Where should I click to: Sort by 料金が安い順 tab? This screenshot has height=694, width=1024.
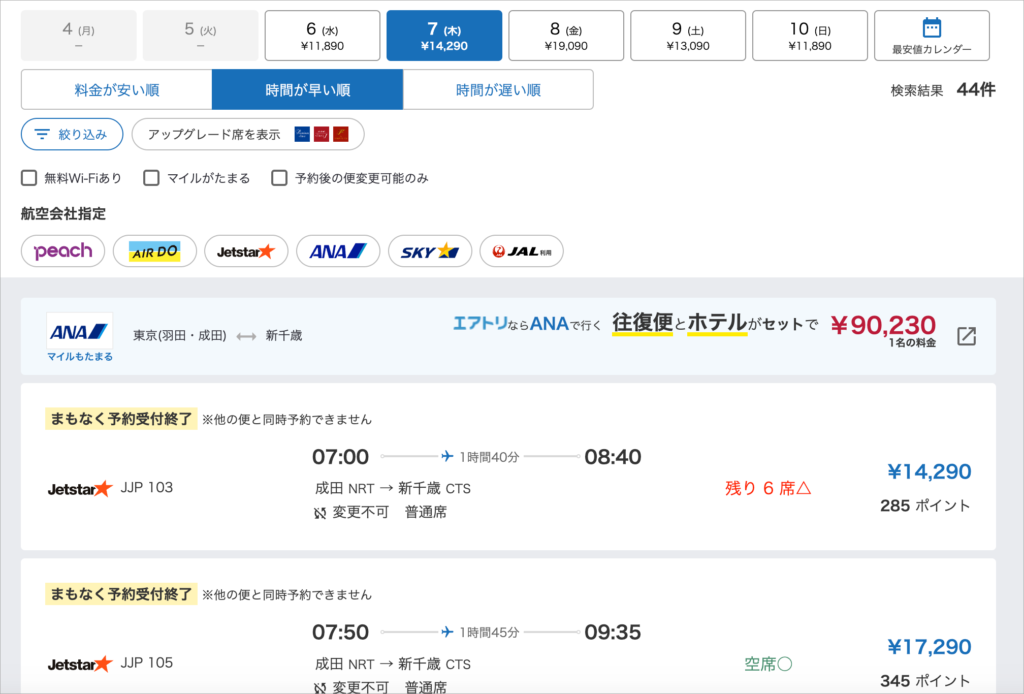[x=116, y=90]
